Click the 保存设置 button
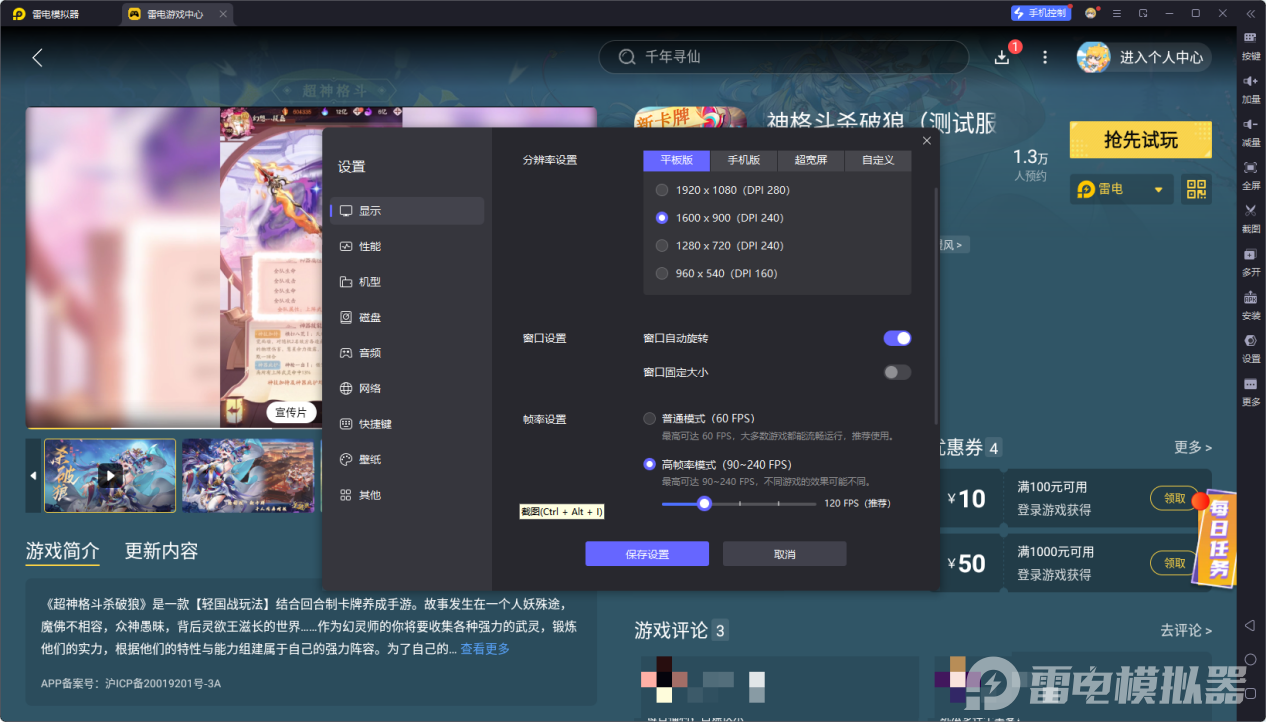The width and height of the screenshot is (1266, 722). (646, 553)
